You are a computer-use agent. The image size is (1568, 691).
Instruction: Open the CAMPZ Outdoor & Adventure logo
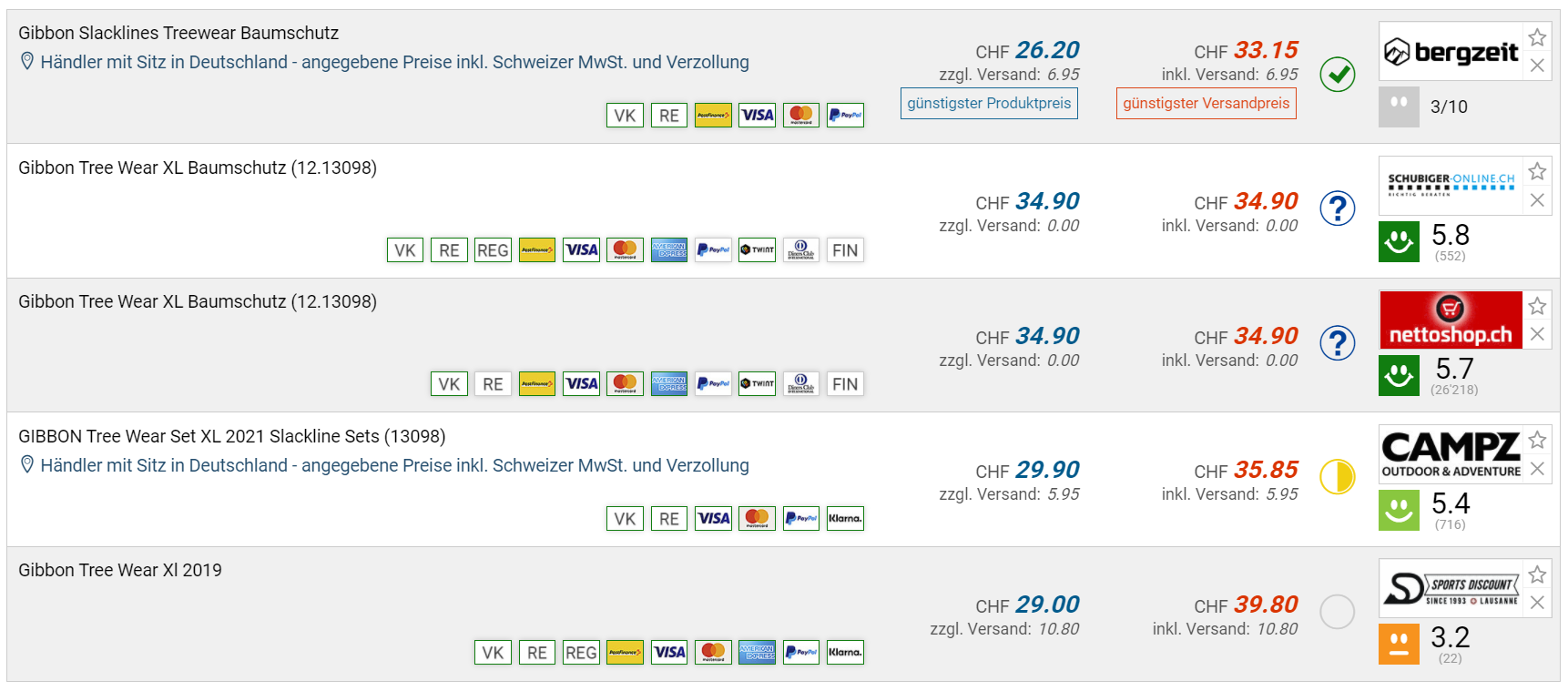click(x=1451, y=453)
